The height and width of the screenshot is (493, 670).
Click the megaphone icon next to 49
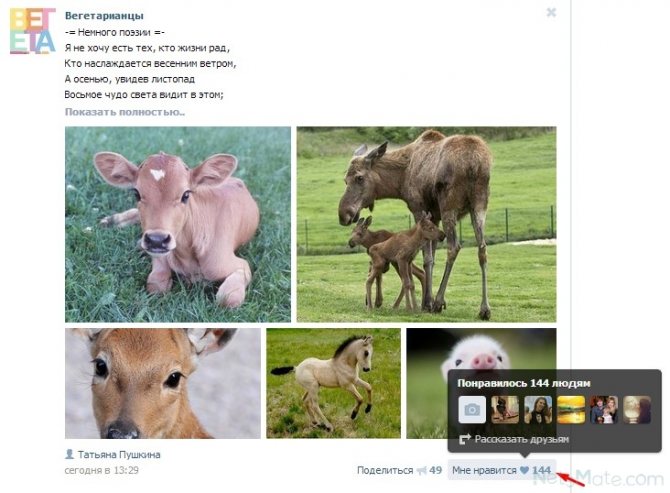(x=422, y=470)
